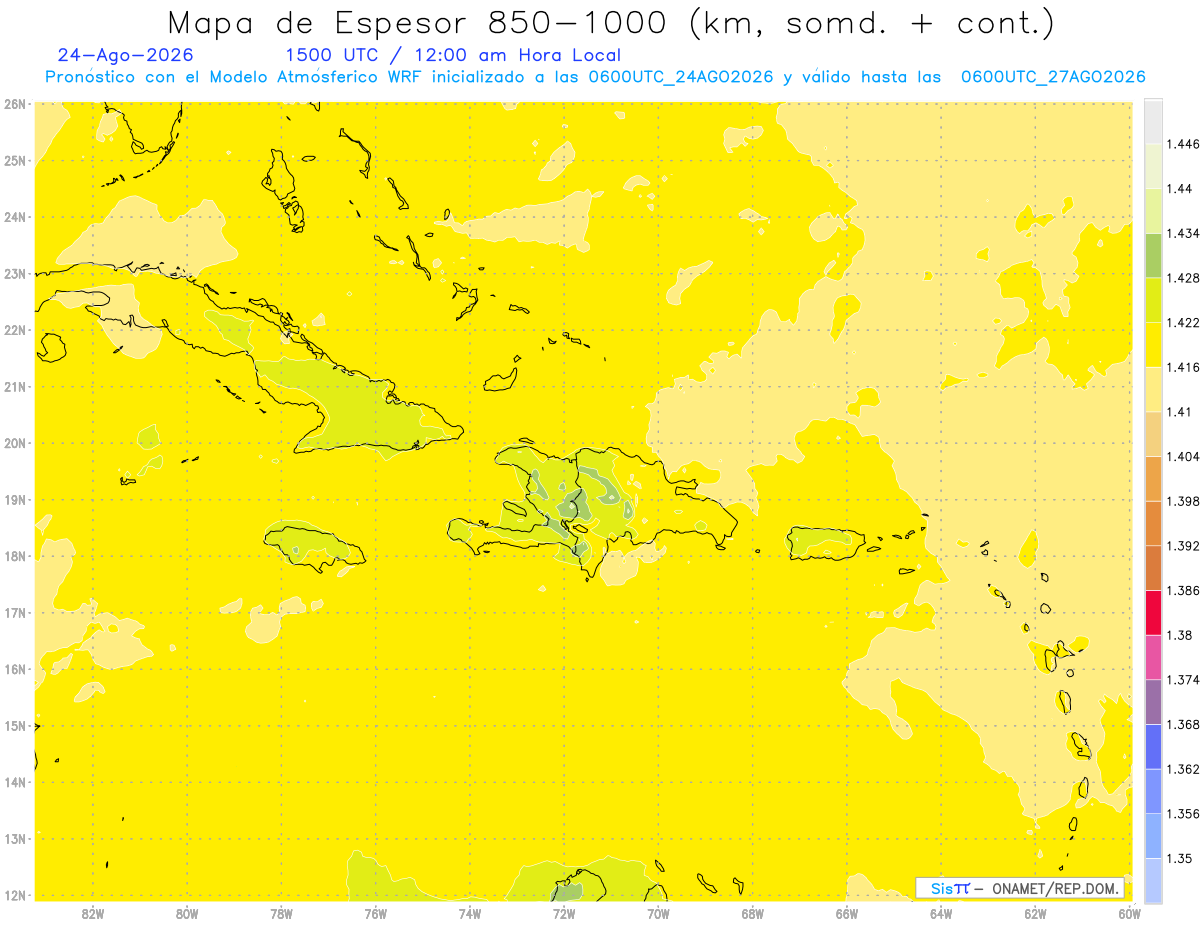
Task: Click the green color bar segment
Action: pos(1153,254)
